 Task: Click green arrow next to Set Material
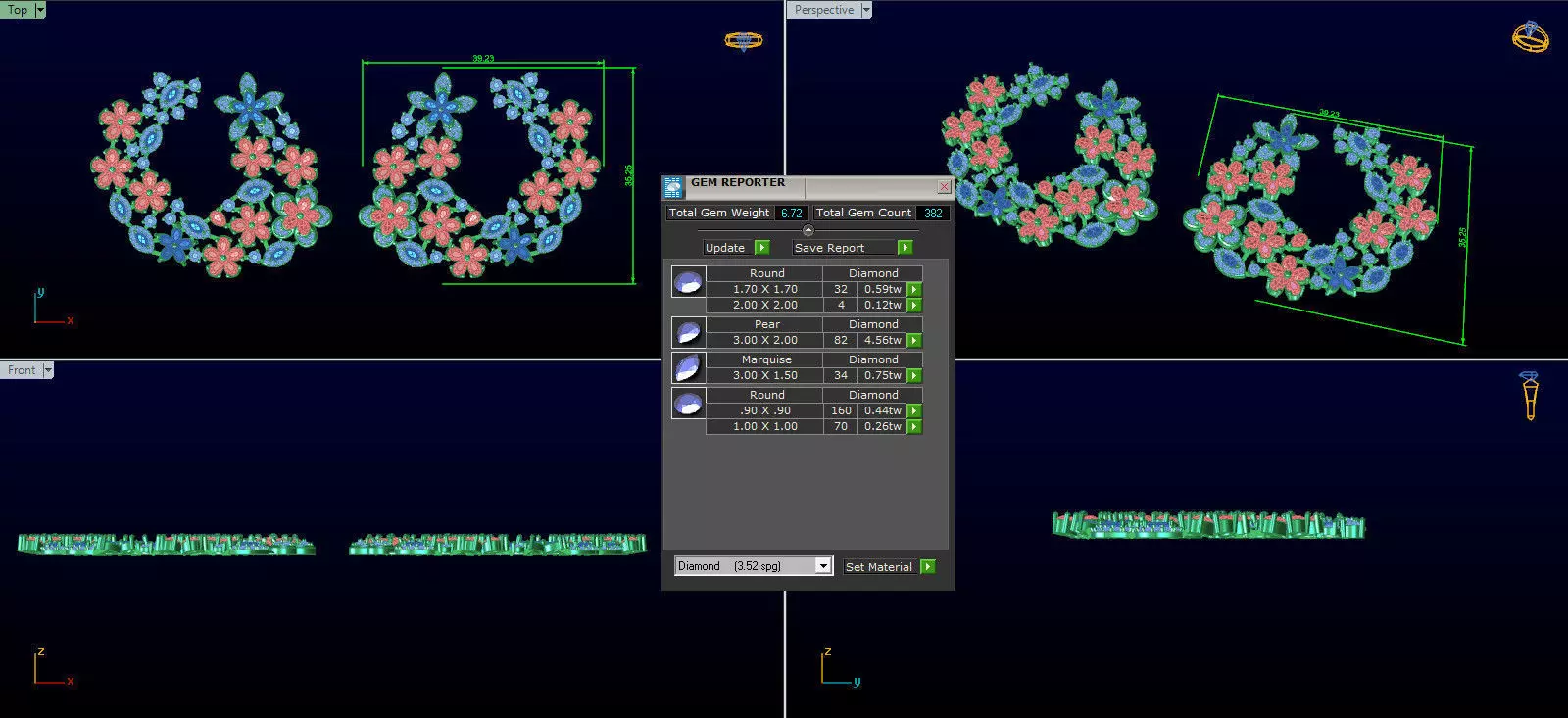[x=928, y=566]
